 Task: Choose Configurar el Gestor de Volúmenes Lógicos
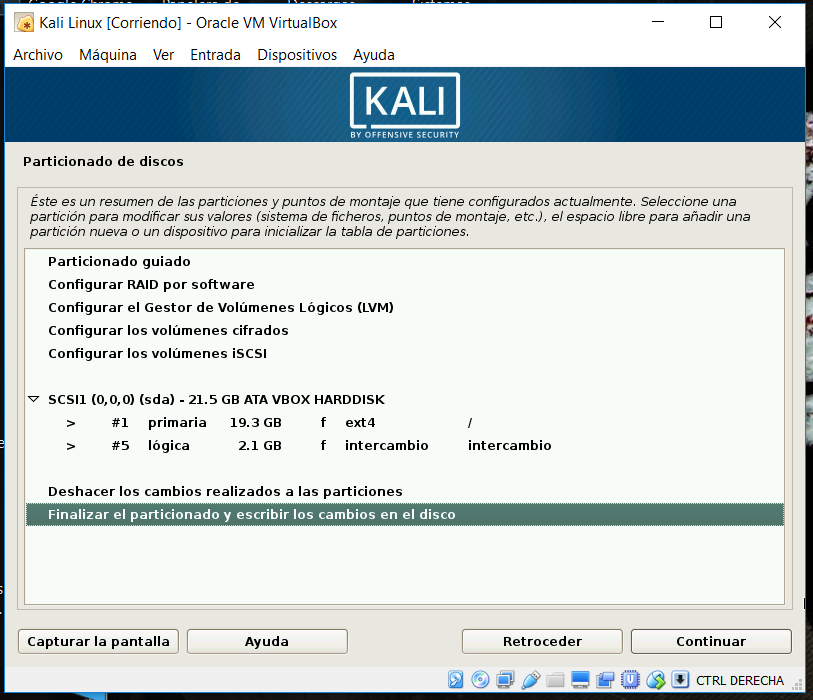click(x=220, y=308)
